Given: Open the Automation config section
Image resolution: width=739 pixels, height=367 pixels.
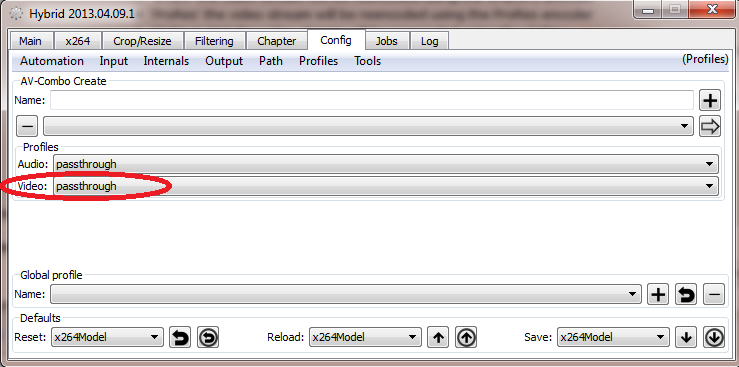Looking at the screenshot, I should (52, 61).
